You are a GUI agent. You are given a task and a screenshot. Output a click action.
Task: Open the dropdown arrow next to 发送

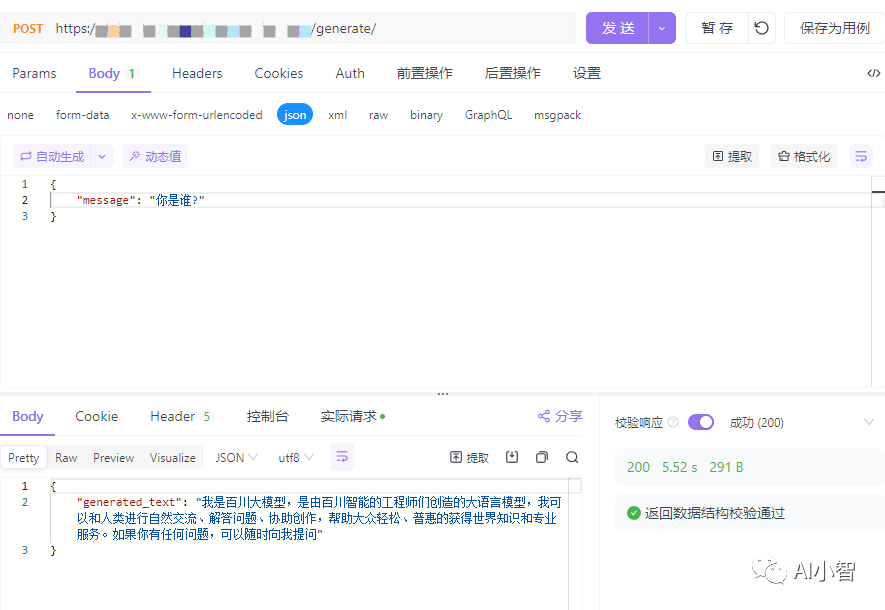662,28
